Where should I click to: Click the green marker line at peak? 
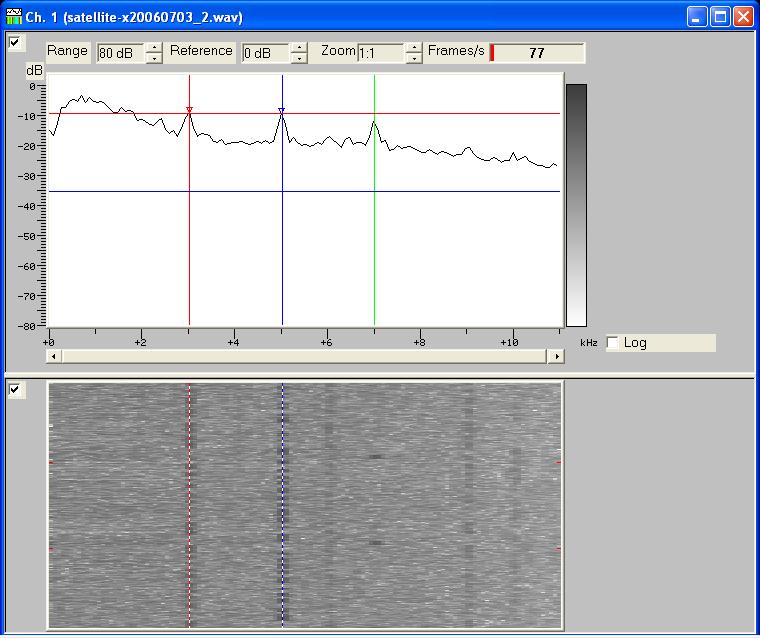[374, 121]
